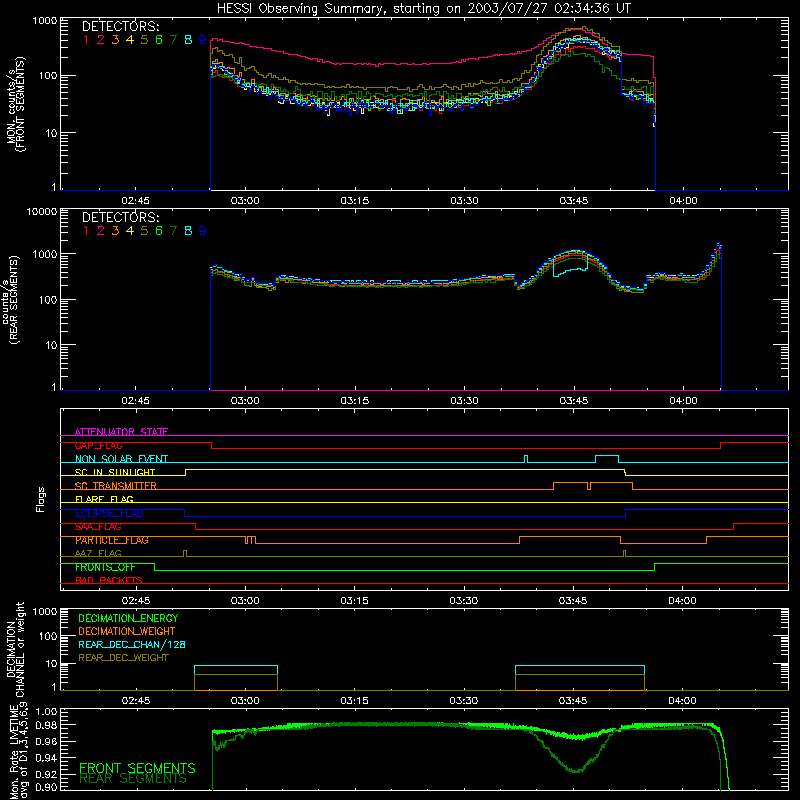Select the NON_SOLAR_EVENT flag label

[x=121, y=459]
